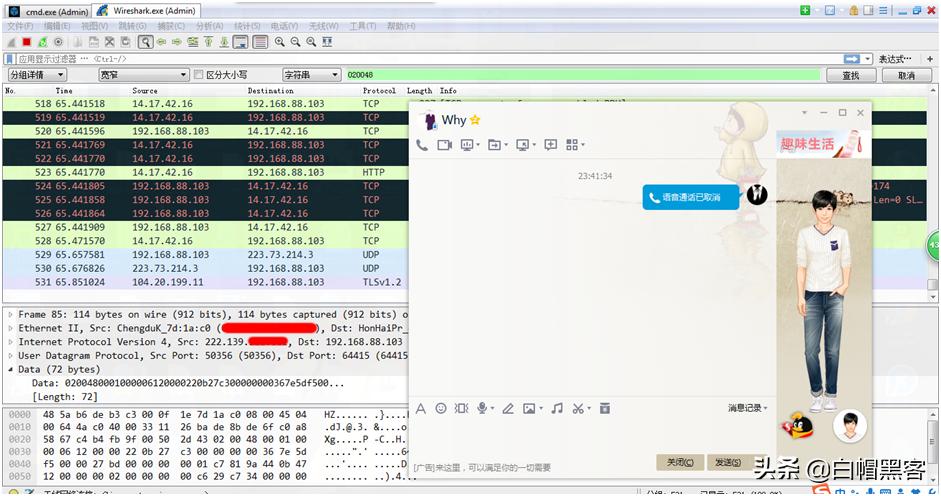Viewport: 941px width, 496px height.
Task: Click the 查找 find button
Action: tap(851, 75)
